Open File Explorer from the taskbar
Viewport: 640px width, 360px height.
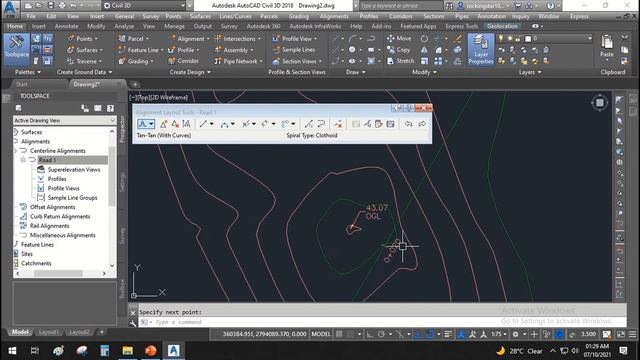128,351
